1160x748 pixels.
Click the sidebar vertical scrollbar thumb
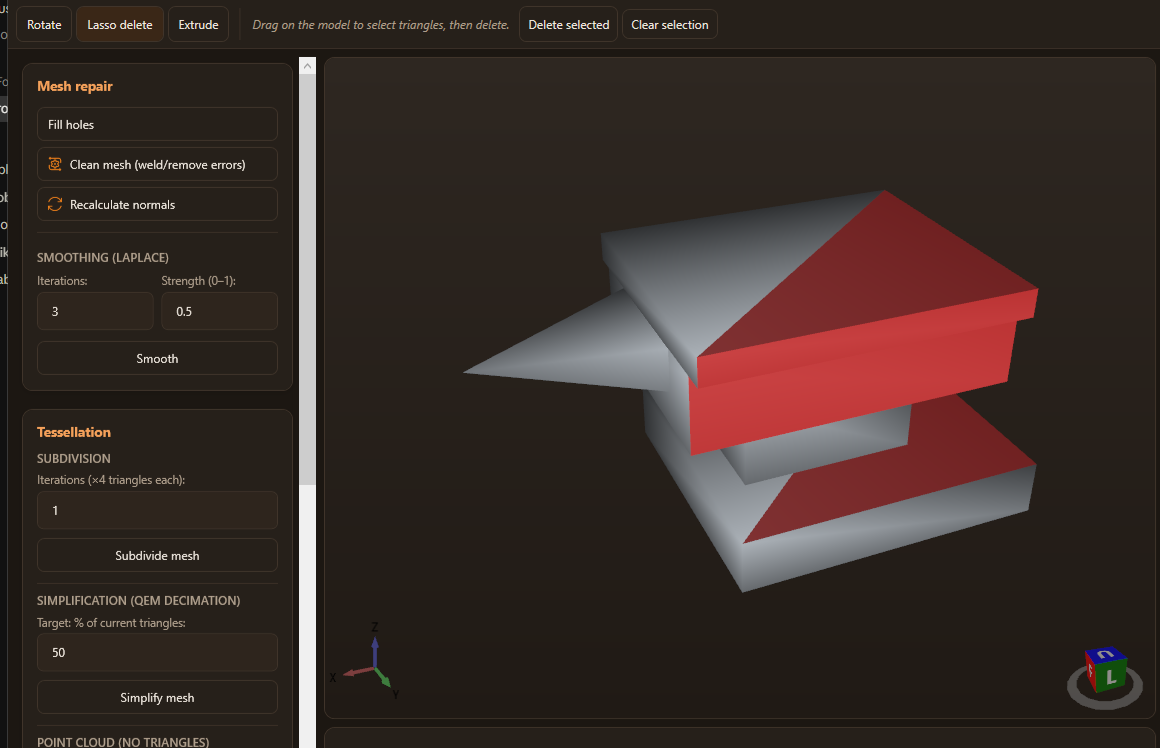(307, 280)
